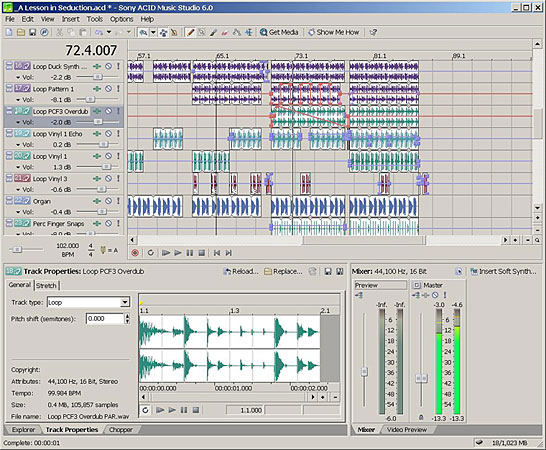This screenshot has width=546, height=450.
Task: Open Vol dropdown for Loop Pattern 1
Action: (x=18, y=100)
